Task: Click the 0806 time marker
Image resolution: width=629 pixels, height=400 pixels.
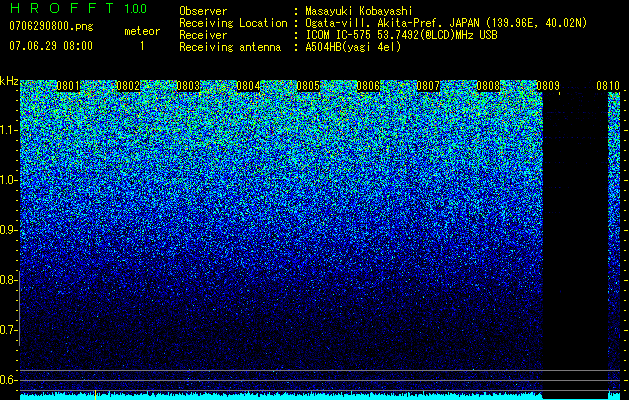Action: pos(368,86)
